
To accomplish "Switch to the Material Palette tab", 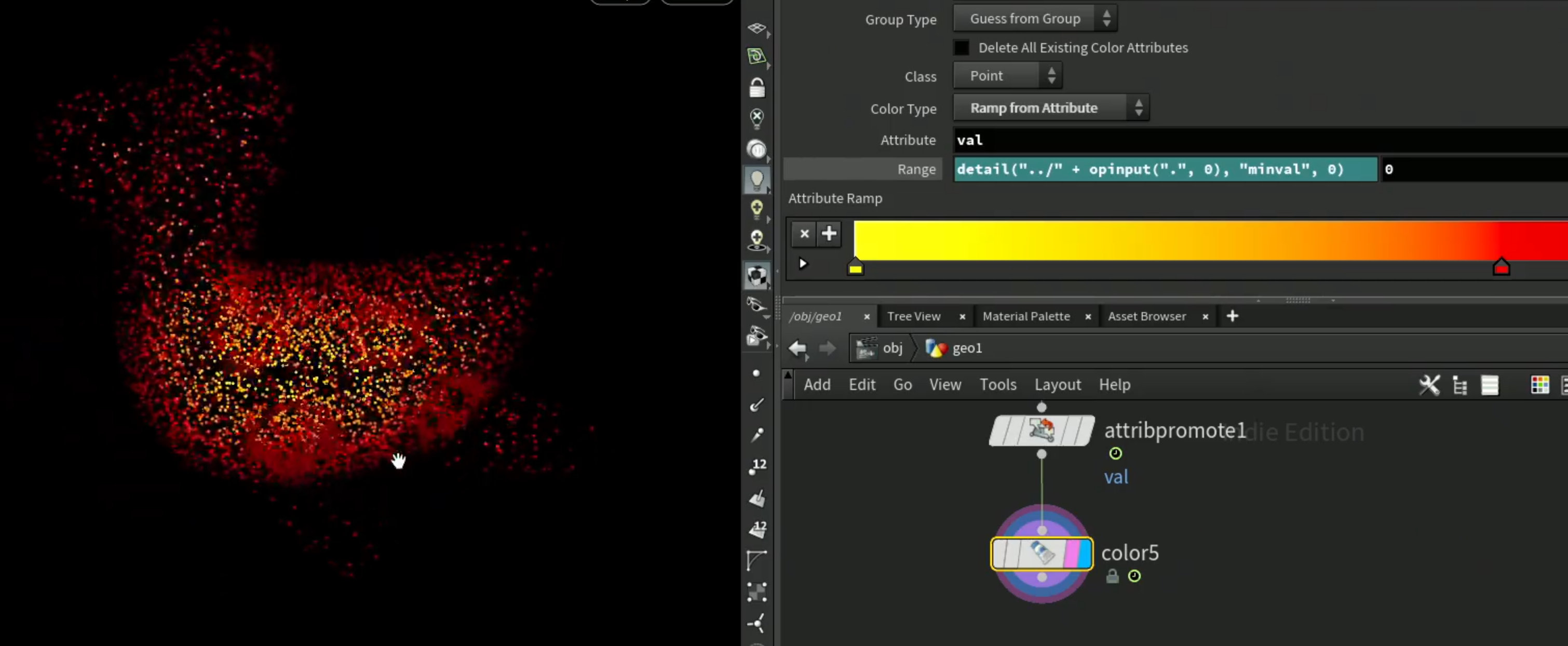I will tap(1025, 317).
